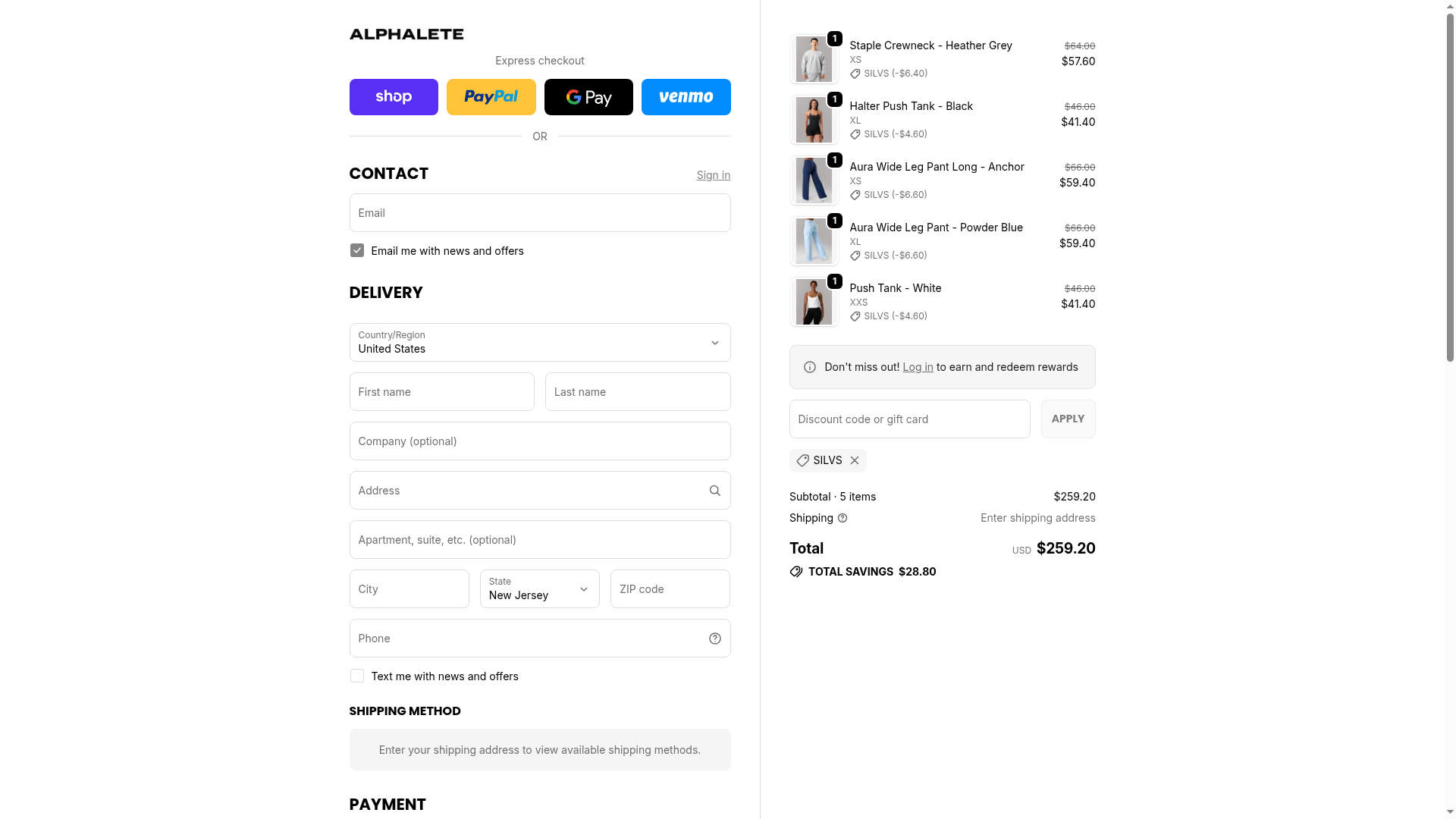
Task: Follow the Log in rewards link
Action: [x=918, y=367]
